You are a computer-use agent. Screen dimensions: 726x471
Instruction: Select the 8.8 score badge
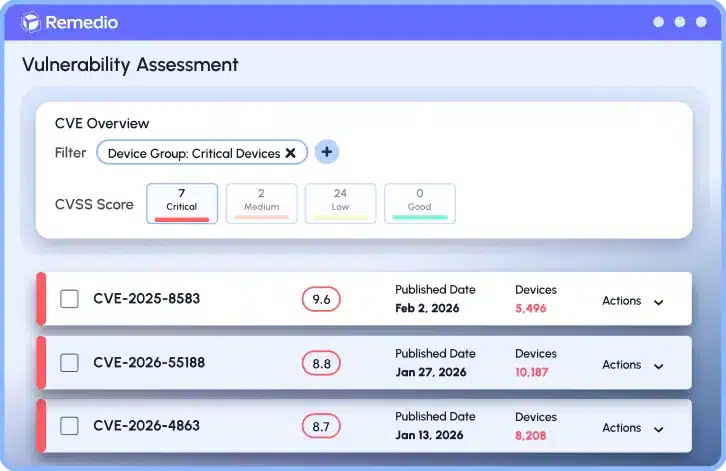point(321,364)
